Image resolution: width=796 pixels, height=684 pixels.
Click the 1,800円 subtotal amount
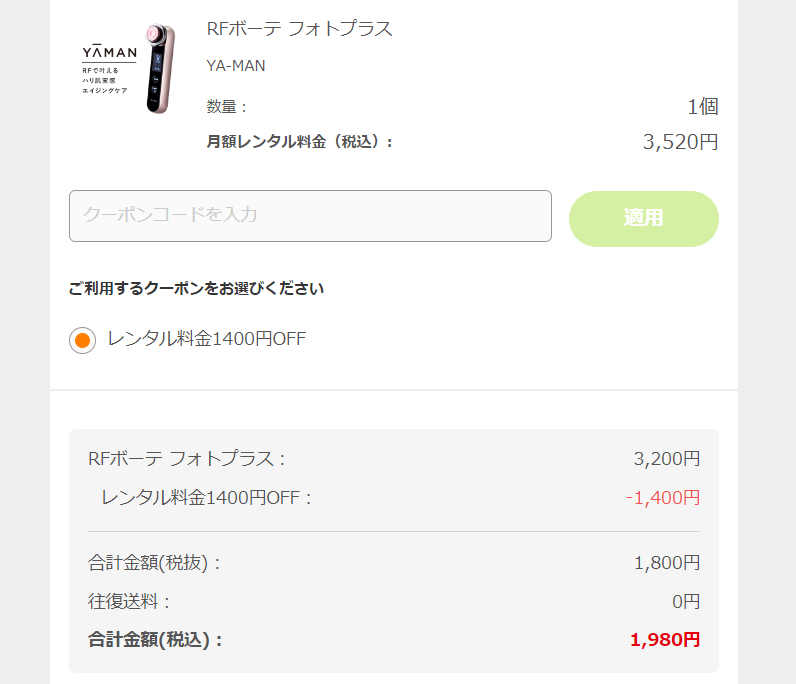point(666,563)
